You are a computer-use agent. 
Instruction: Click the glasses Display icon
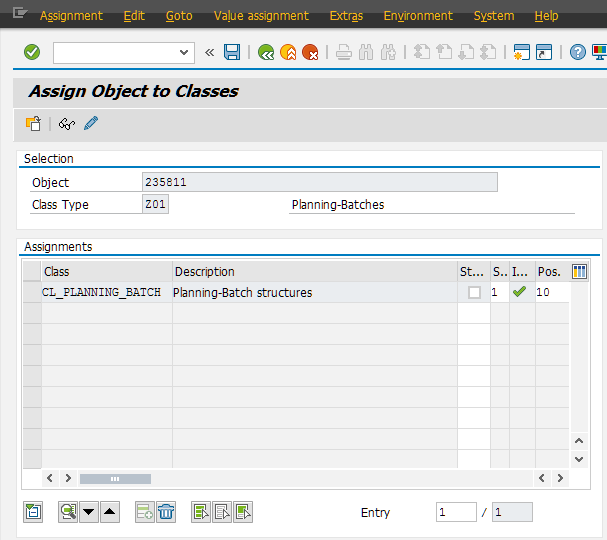pos(66,124)
